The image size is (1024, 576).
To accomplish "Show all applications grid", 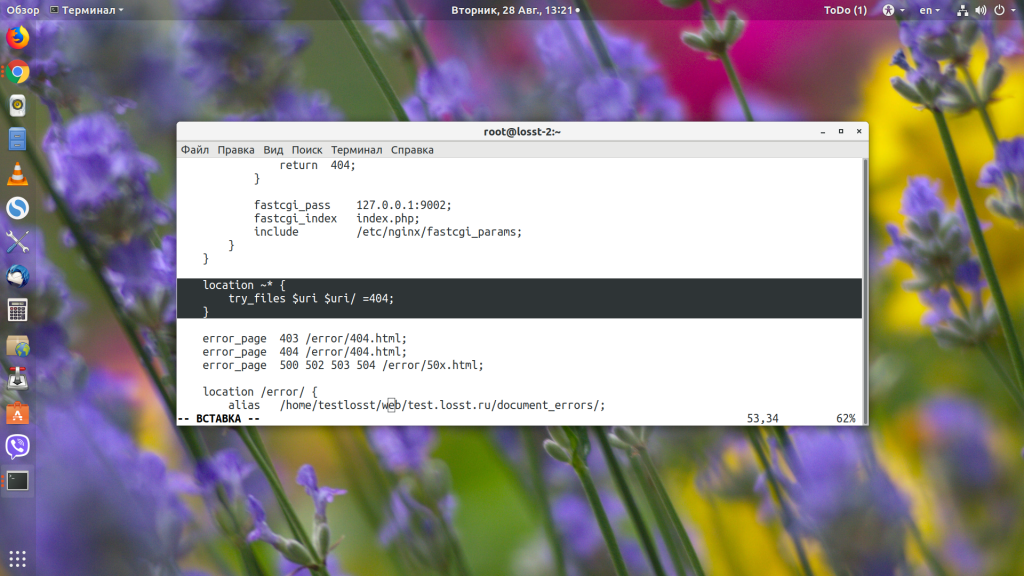I will [x=17, y=558].
